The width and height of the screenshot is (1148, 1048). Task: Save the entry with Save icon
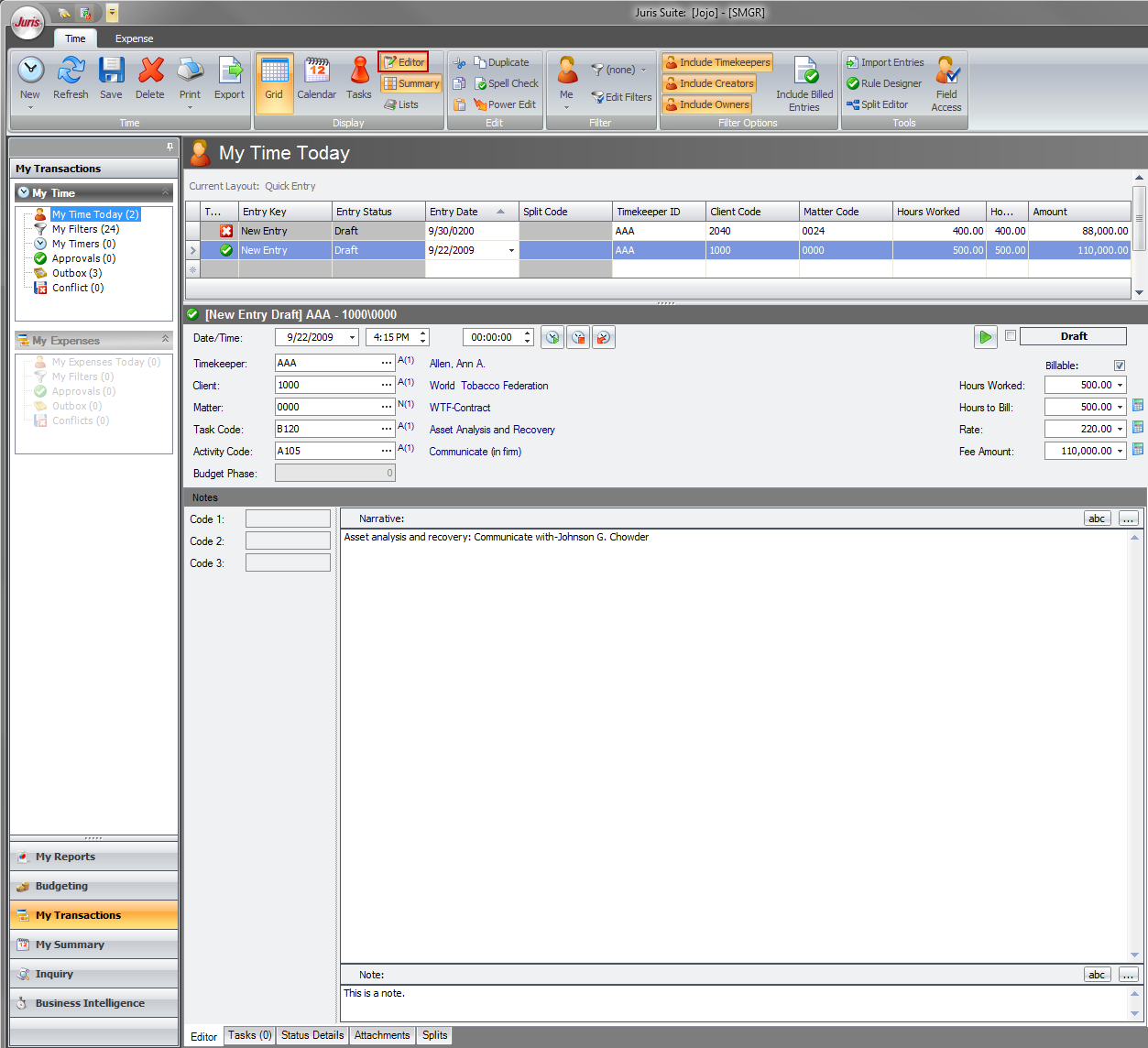[111, 71]
